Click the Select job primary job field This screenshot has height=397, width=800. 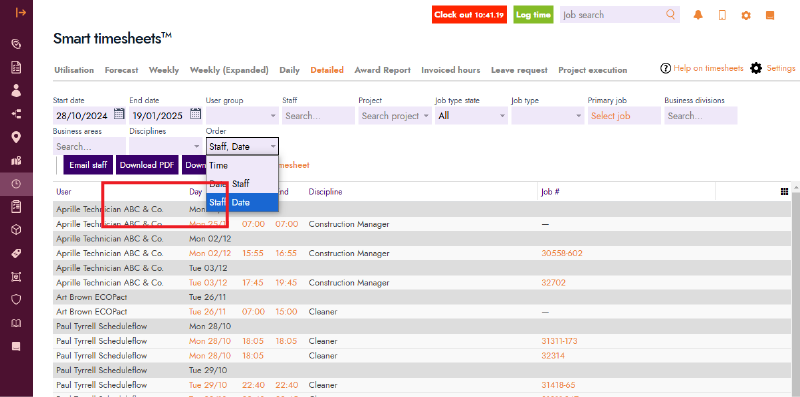[624, 116]
